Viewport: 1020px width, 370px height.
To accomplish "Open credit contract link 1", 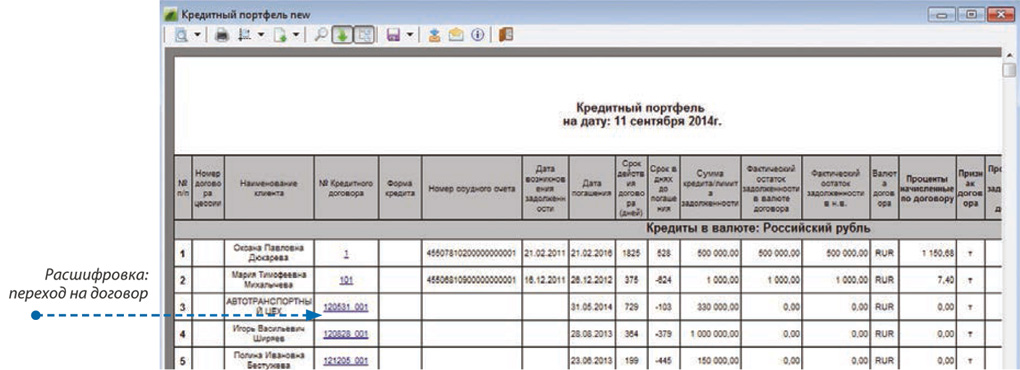I will [x=346, y=254].
